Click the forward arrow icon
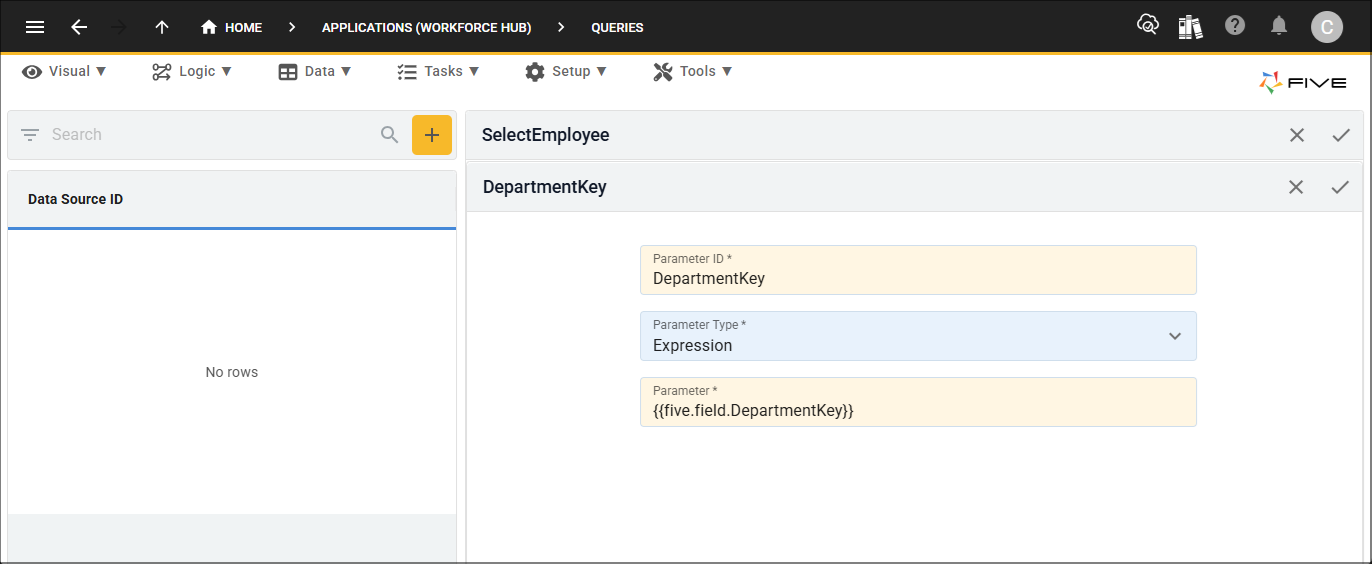This screenshot has height=564, width=1372. point(120,27)
